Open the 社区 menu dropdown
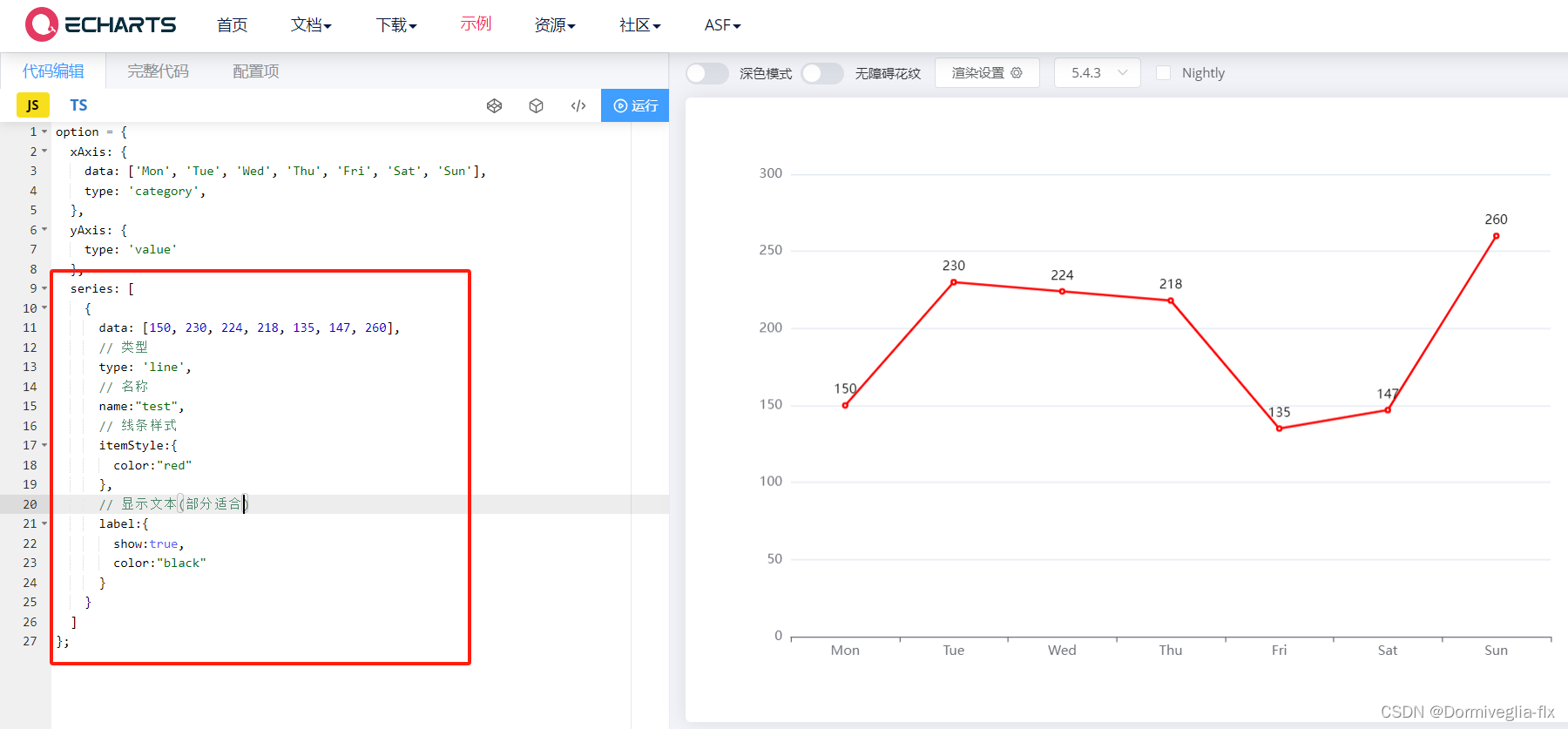Screen dimensions: 1568x729 coord(640,25)
